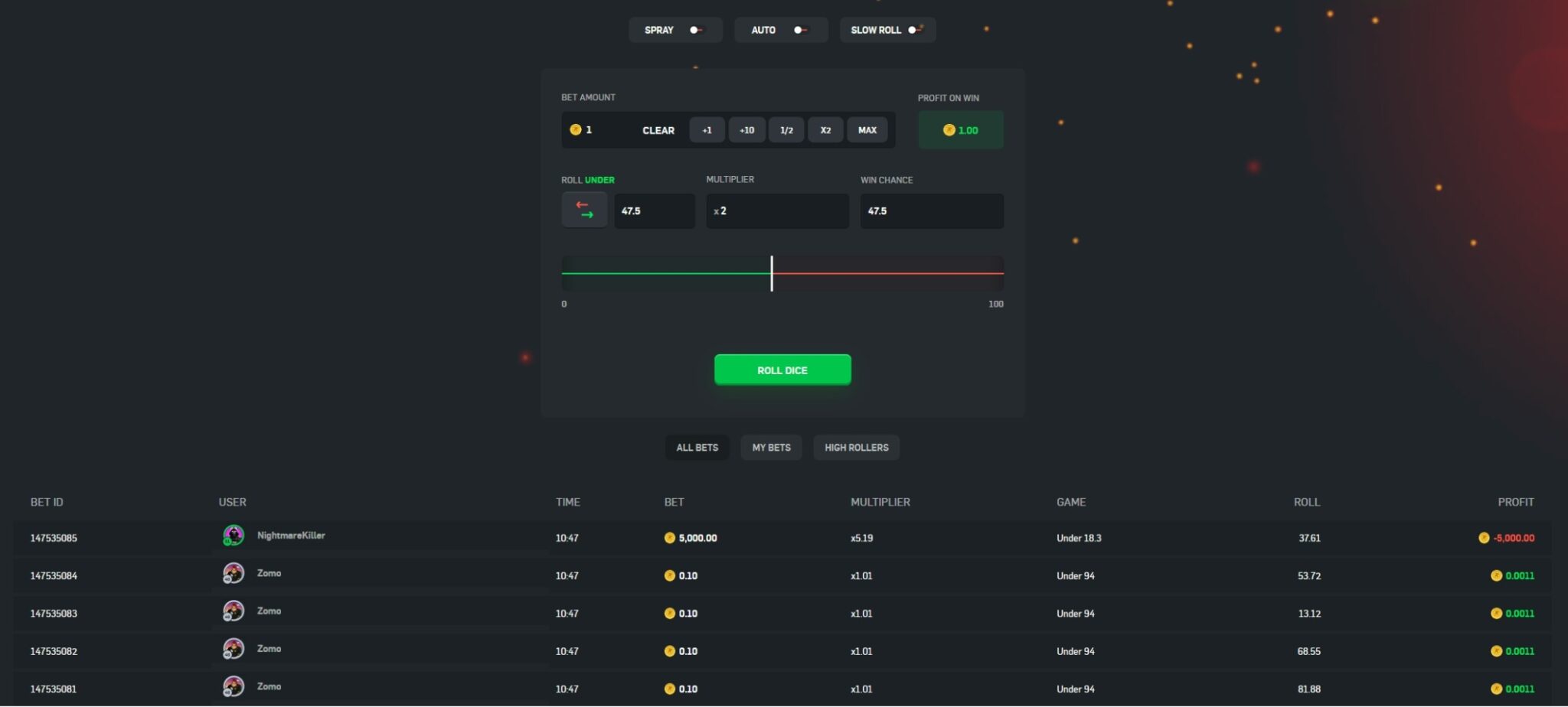Click the coin icon beside the 1.00 profit value
Screen dimensions: 1568x707
(949, 129)
